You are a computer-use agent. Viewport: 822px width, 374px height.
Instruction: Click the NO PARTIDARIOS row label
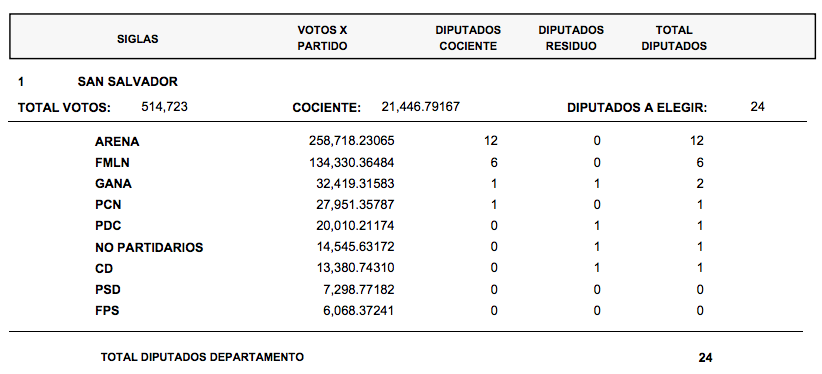coord(149,248)
